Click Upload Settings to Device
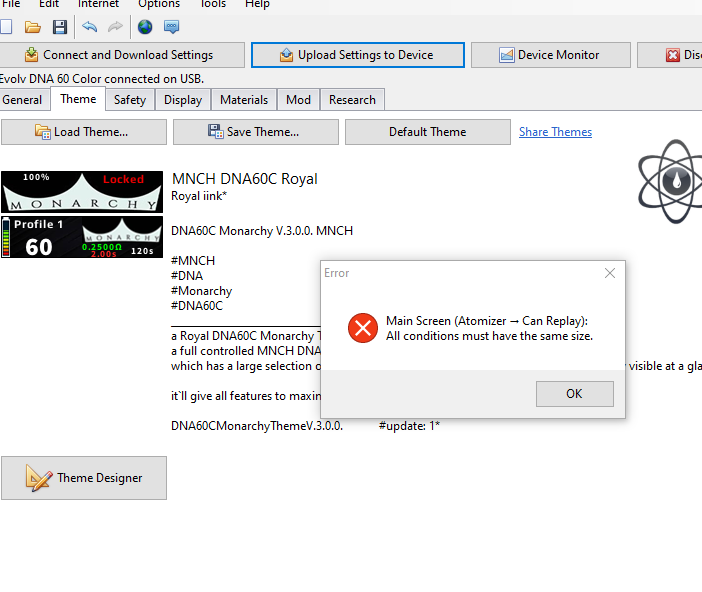The width and height of the screenshot is (702, 592). pos(357,55)
